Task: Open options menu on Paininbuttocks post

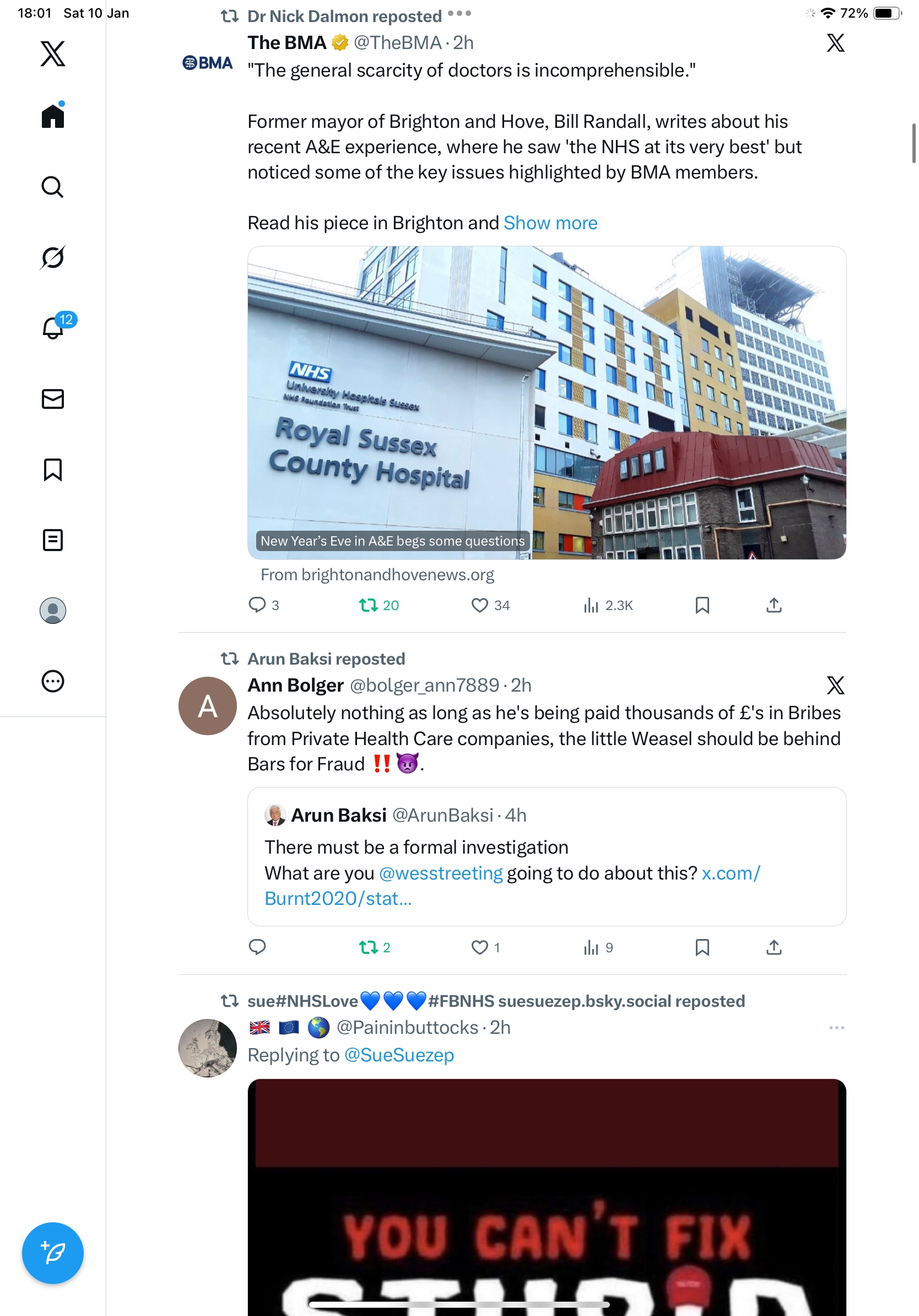Action: [836, 1028]
